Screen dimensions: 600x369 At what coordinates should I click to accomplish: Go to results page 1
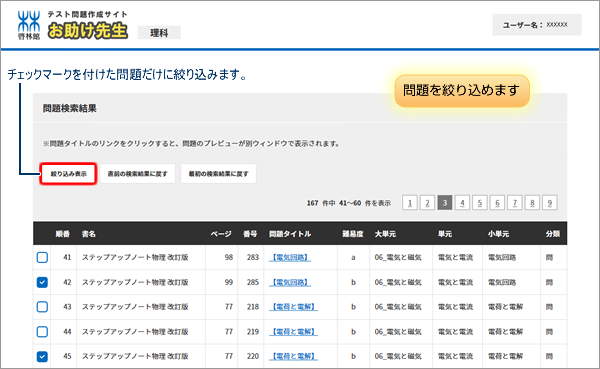[x=410, y=202]
